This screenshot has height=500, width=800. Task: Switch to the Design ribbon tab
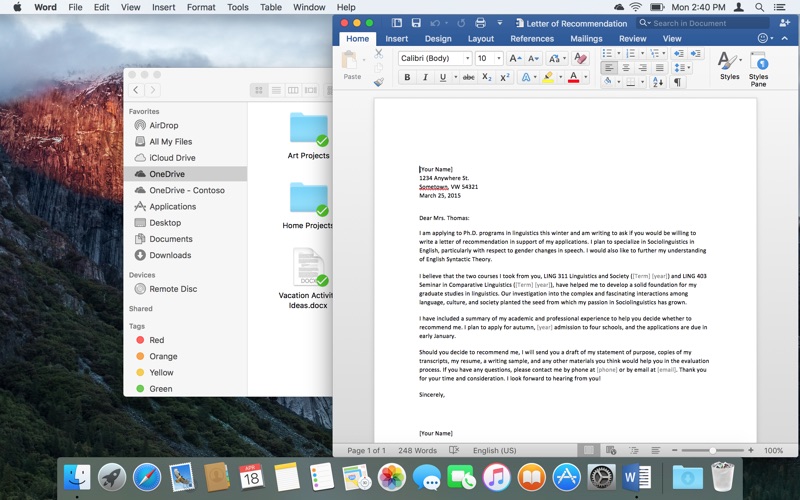coord(438,39)
